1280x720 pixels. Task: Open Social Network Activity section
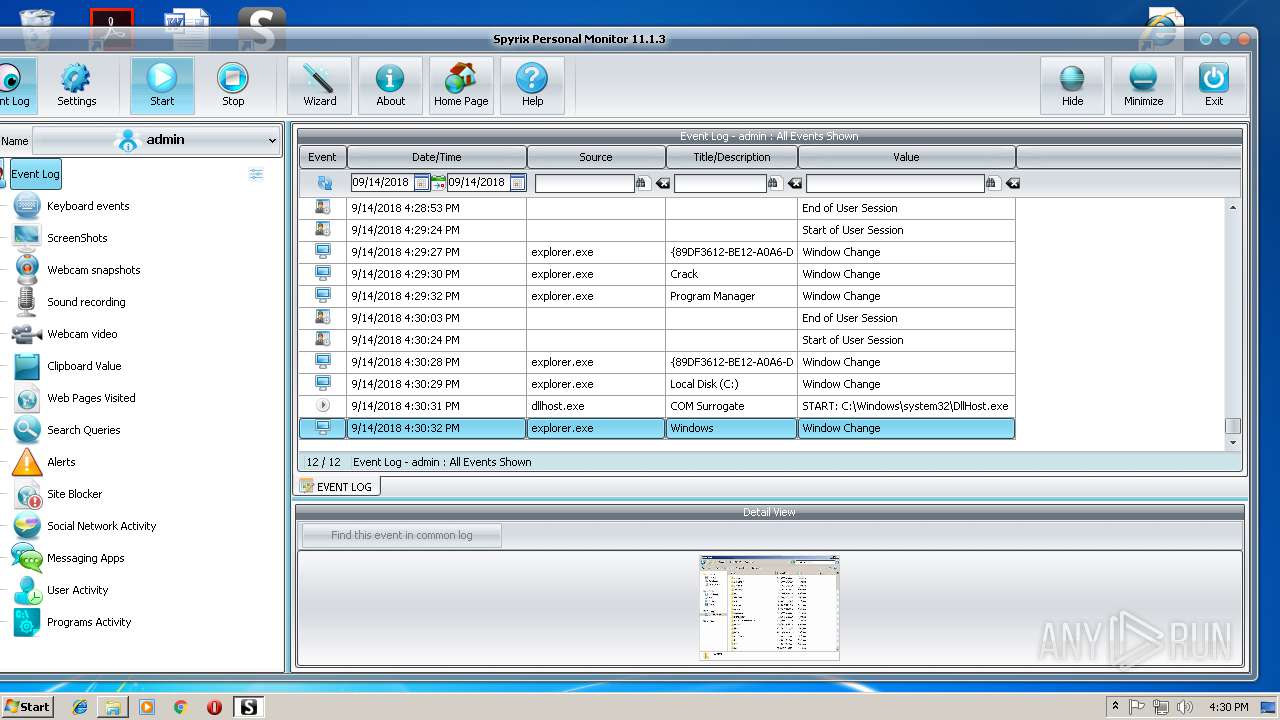click(x=101, y=526)
